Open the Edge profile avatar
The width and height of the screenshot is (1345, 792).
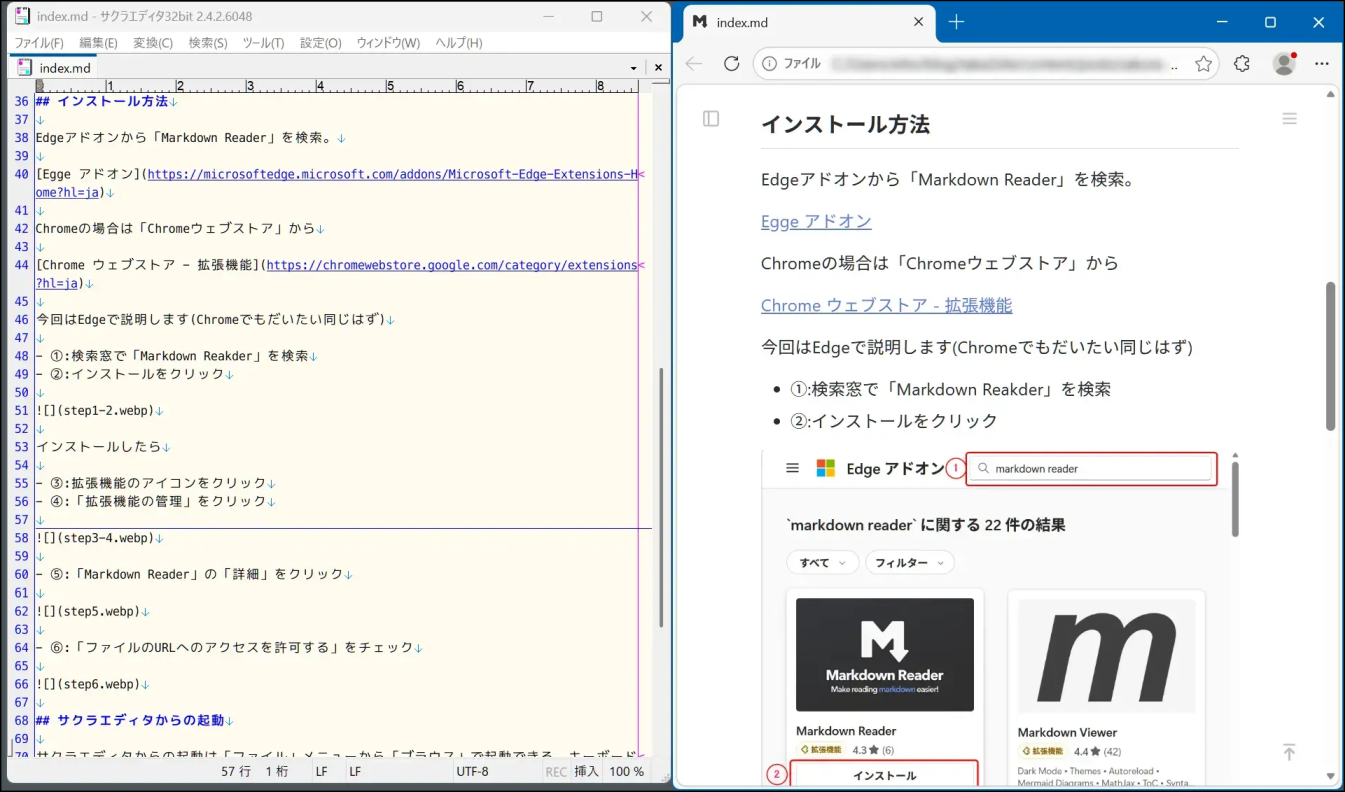[1284, 63]
